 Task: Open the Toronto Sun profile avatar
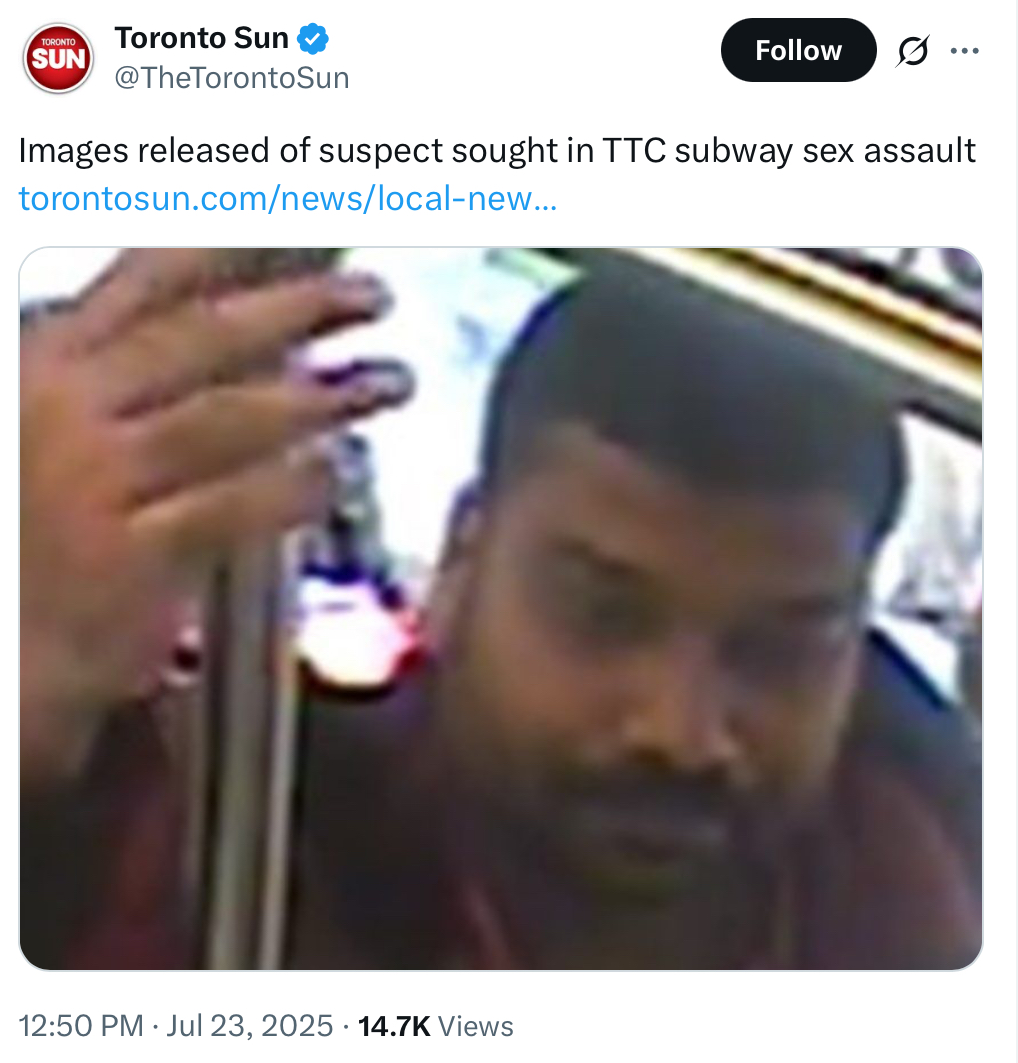[58, 58]
